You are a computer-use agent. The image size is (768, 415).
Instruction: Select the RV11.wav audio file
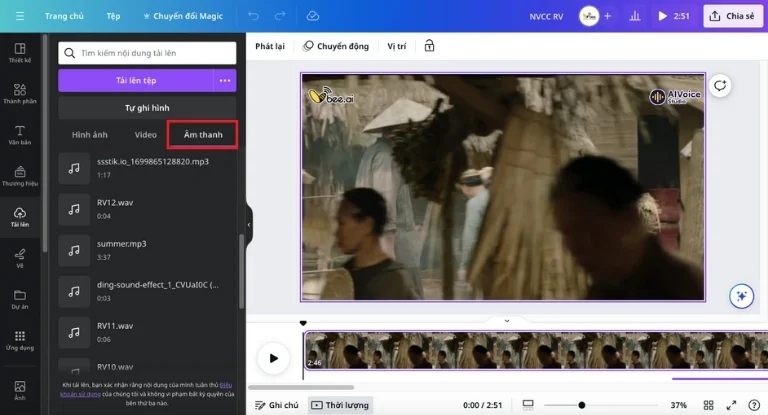pyautogui.click(x=147, y=333)
